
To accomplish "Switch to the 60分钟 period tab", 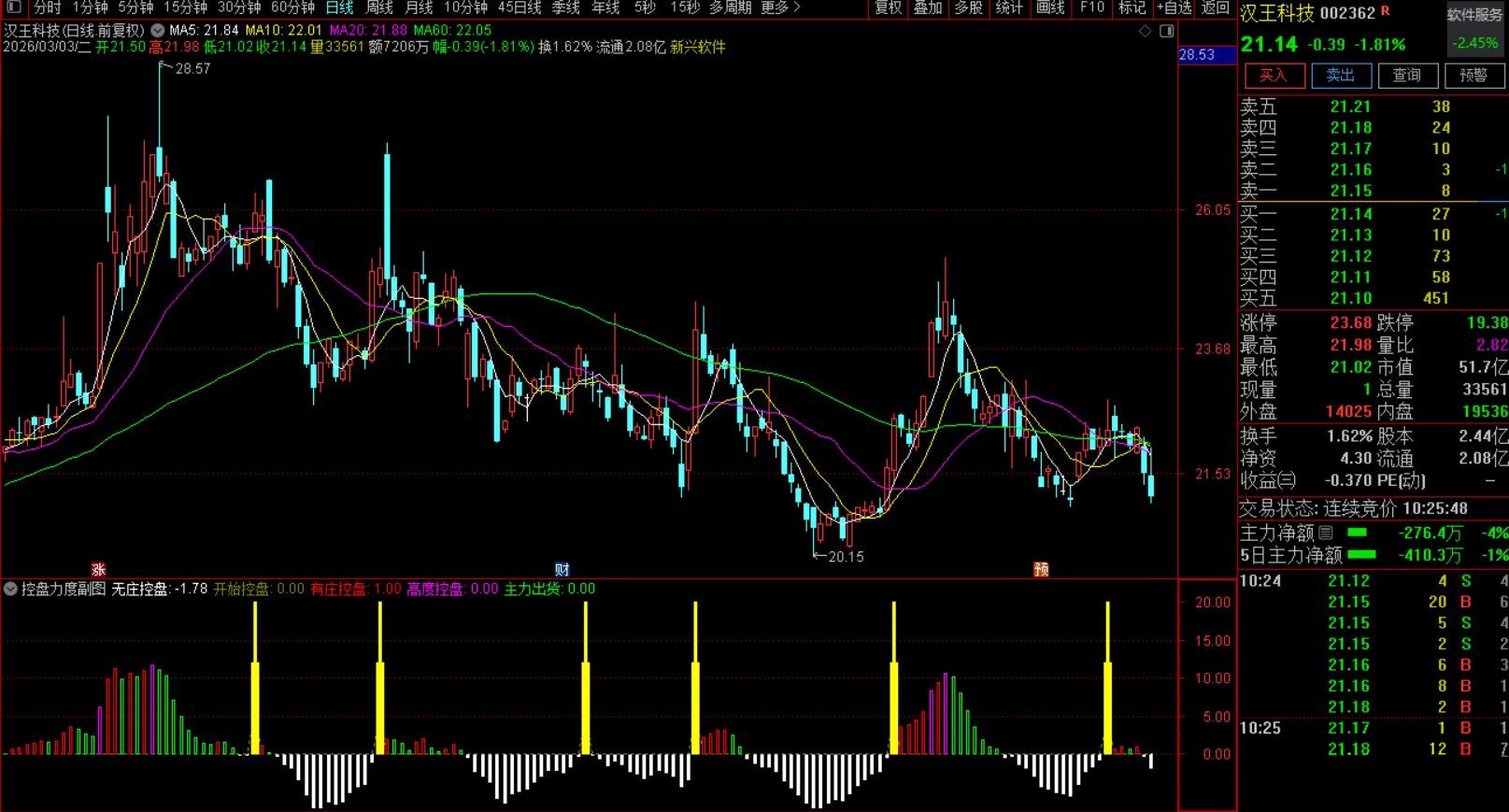I will pyautogui.click(x=292, y=7).
